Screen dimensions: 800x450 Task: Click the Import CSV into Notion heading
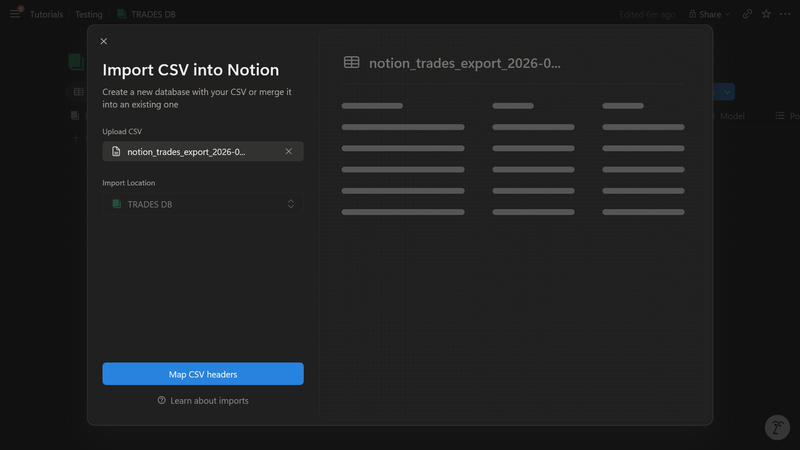(191, 70)
